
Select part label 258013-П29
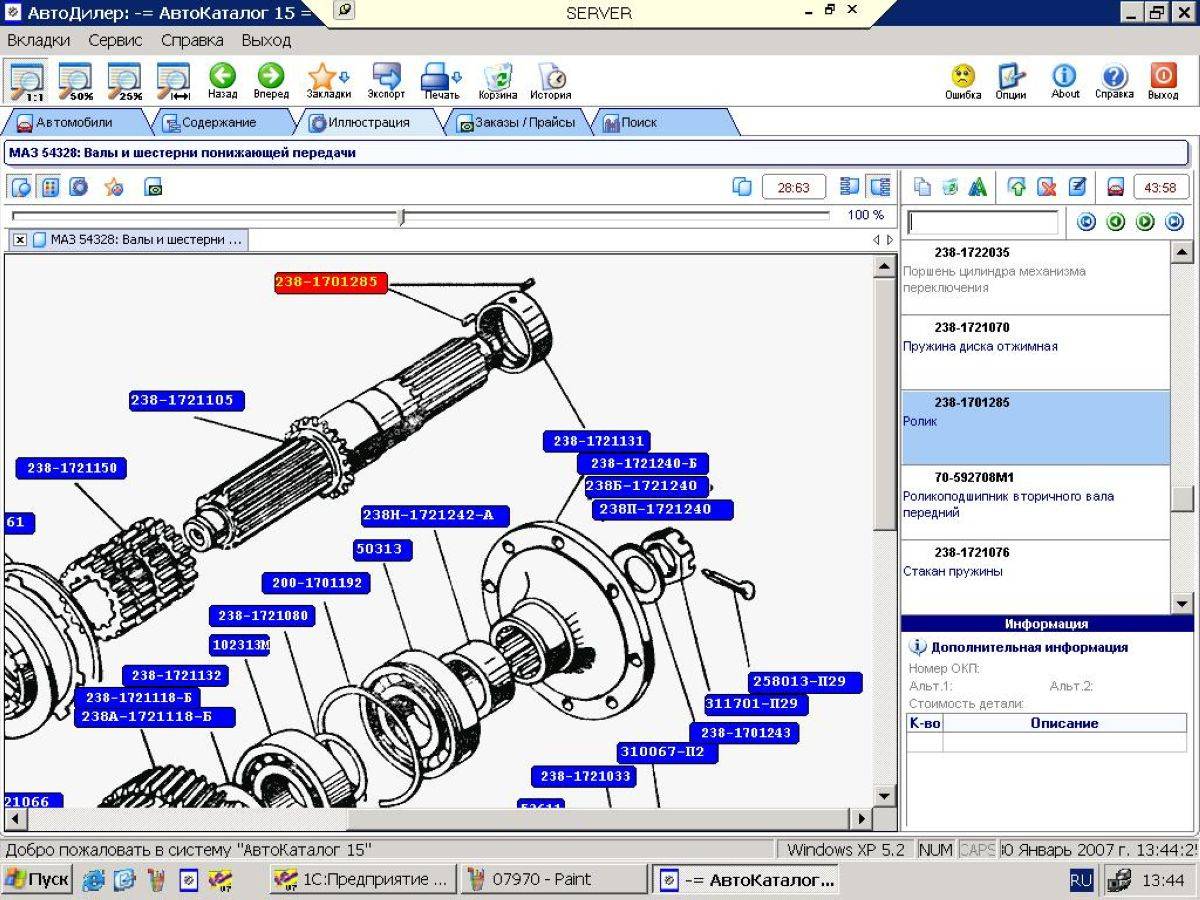point(805,682)
